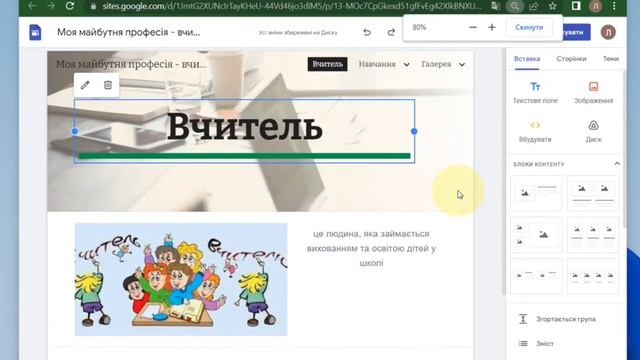Insert an image (Зображення)
The height and width of the screenshot is (360, 640).
point(593,93)
